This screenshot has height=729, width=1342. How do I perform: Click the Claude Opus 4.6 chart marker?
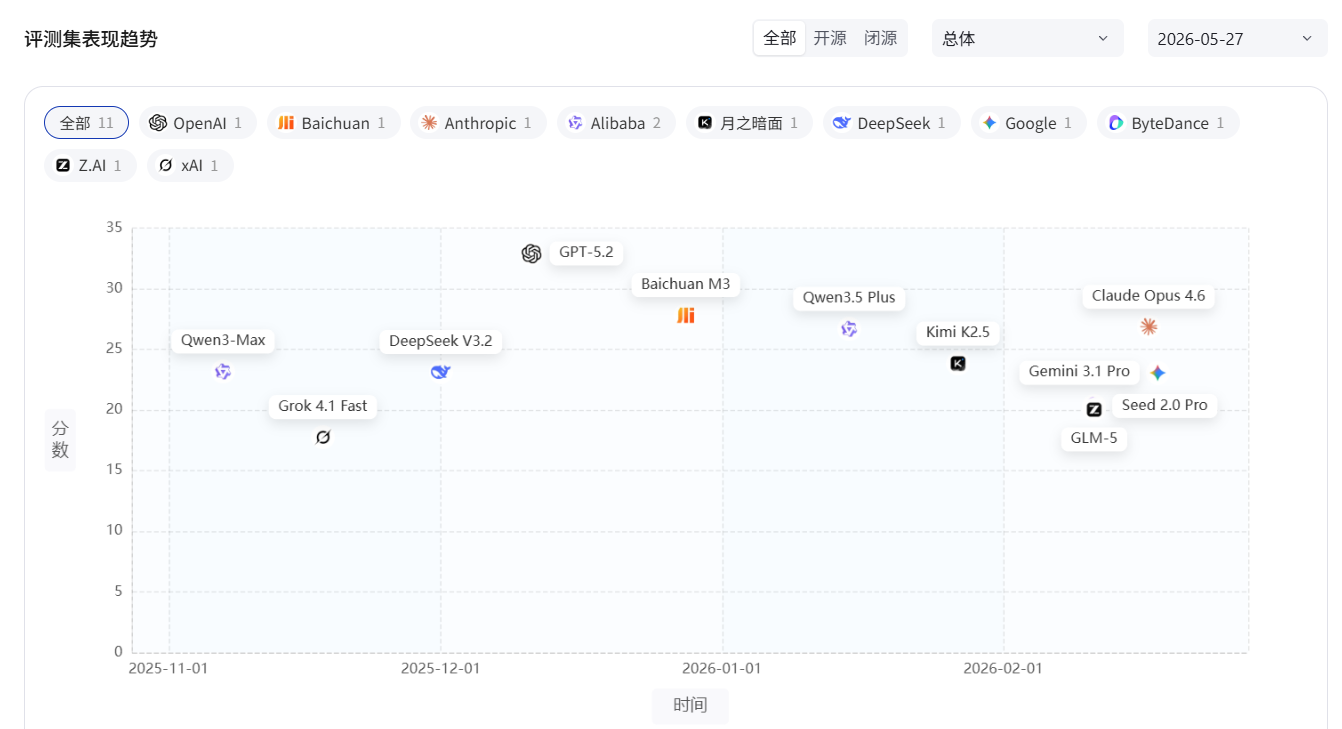[1148, 327]
